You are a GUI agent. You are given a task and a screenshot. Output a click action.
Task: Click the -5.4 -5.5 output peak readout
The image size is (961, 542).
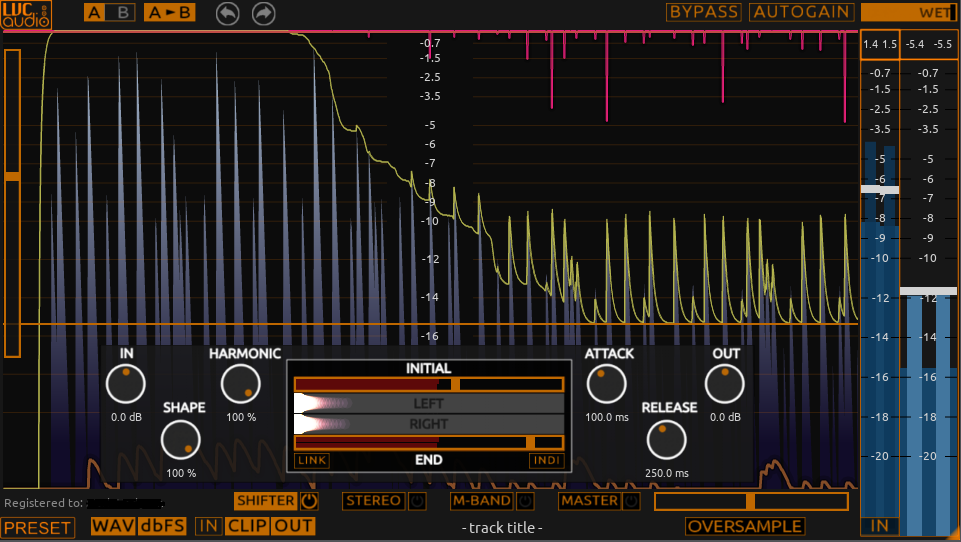click(929, 44)
